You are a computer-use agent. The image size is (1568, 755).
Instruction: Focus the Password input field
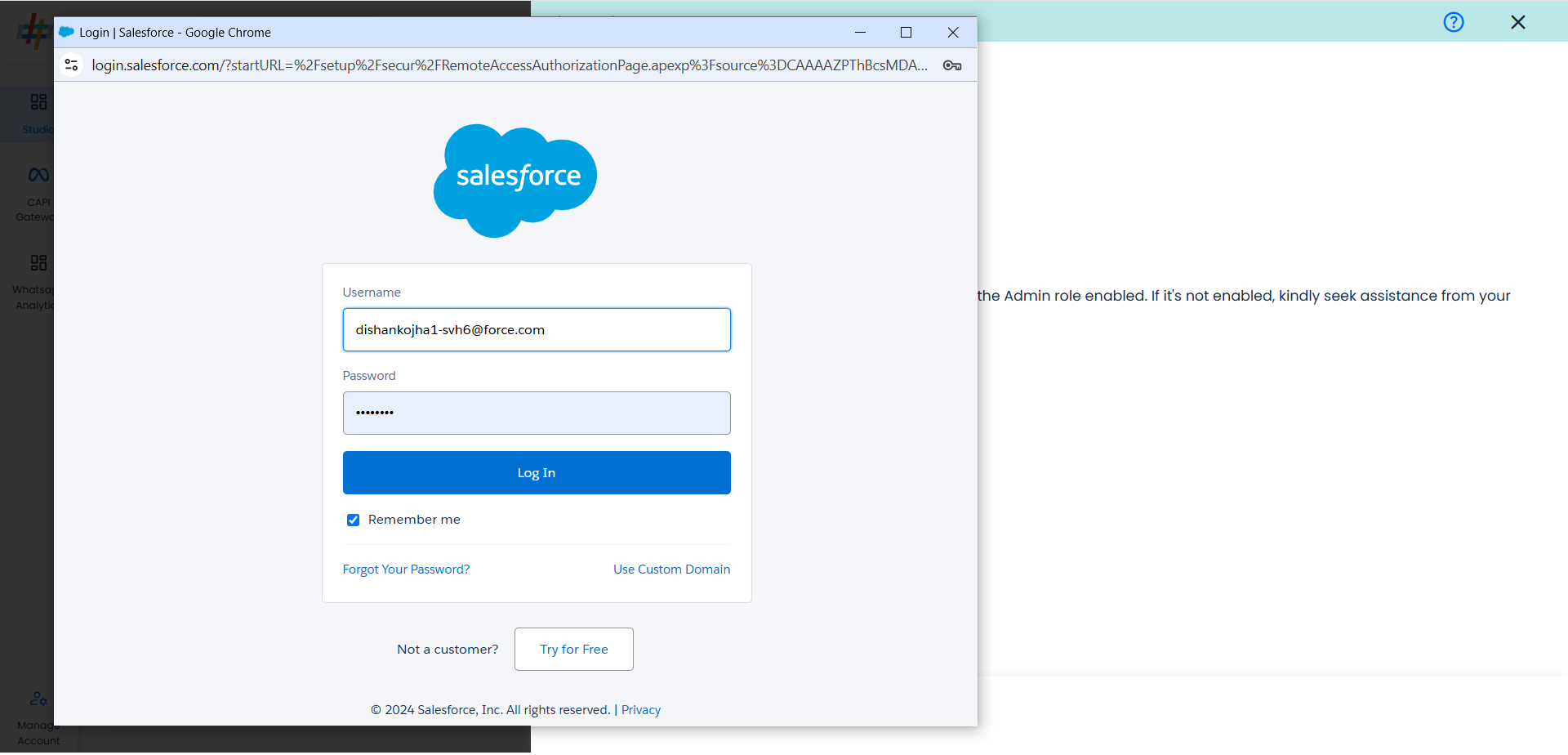pyautogui.click(x=537, y=413)
